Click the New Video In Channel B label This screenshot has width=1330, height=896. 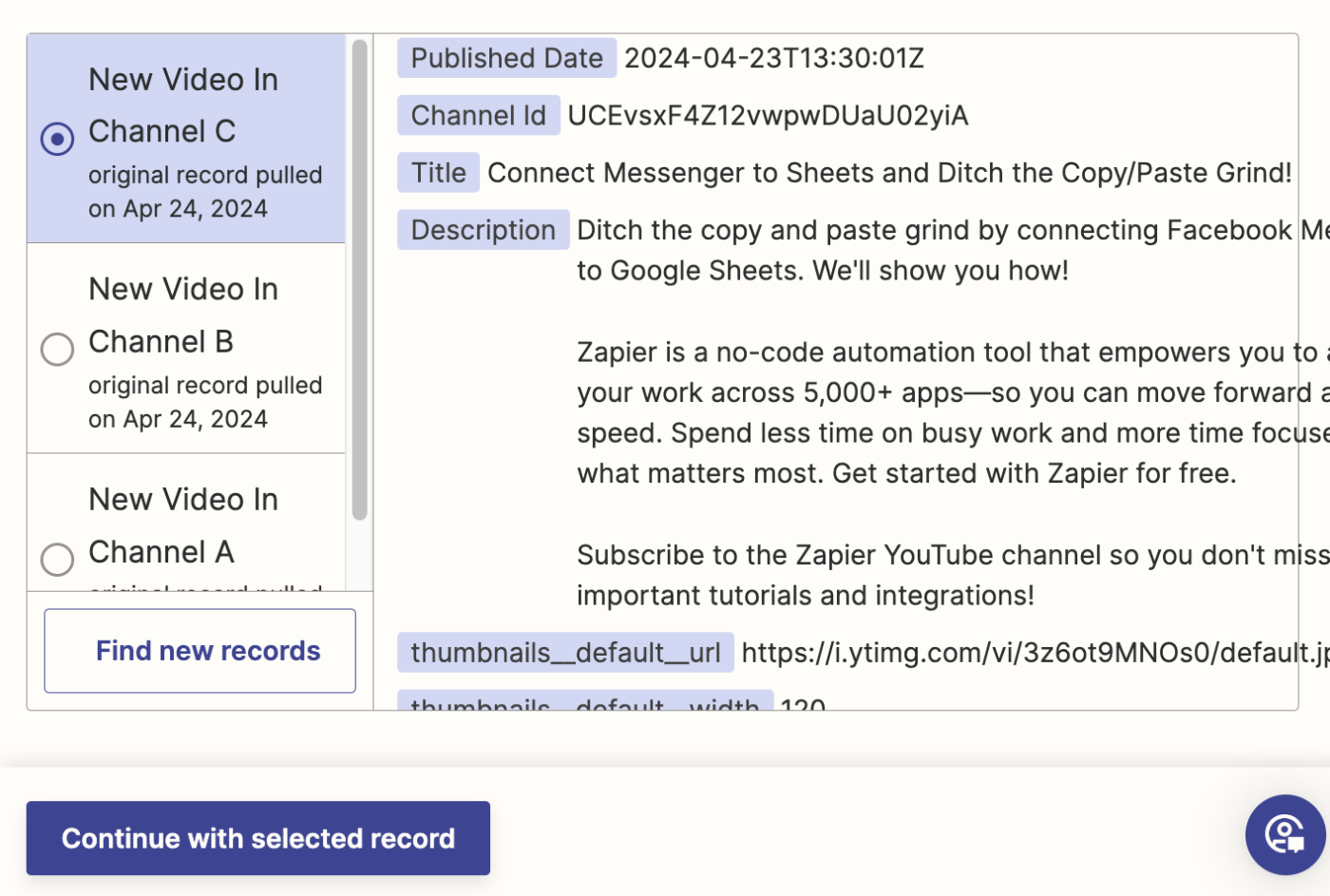point(183,315)
